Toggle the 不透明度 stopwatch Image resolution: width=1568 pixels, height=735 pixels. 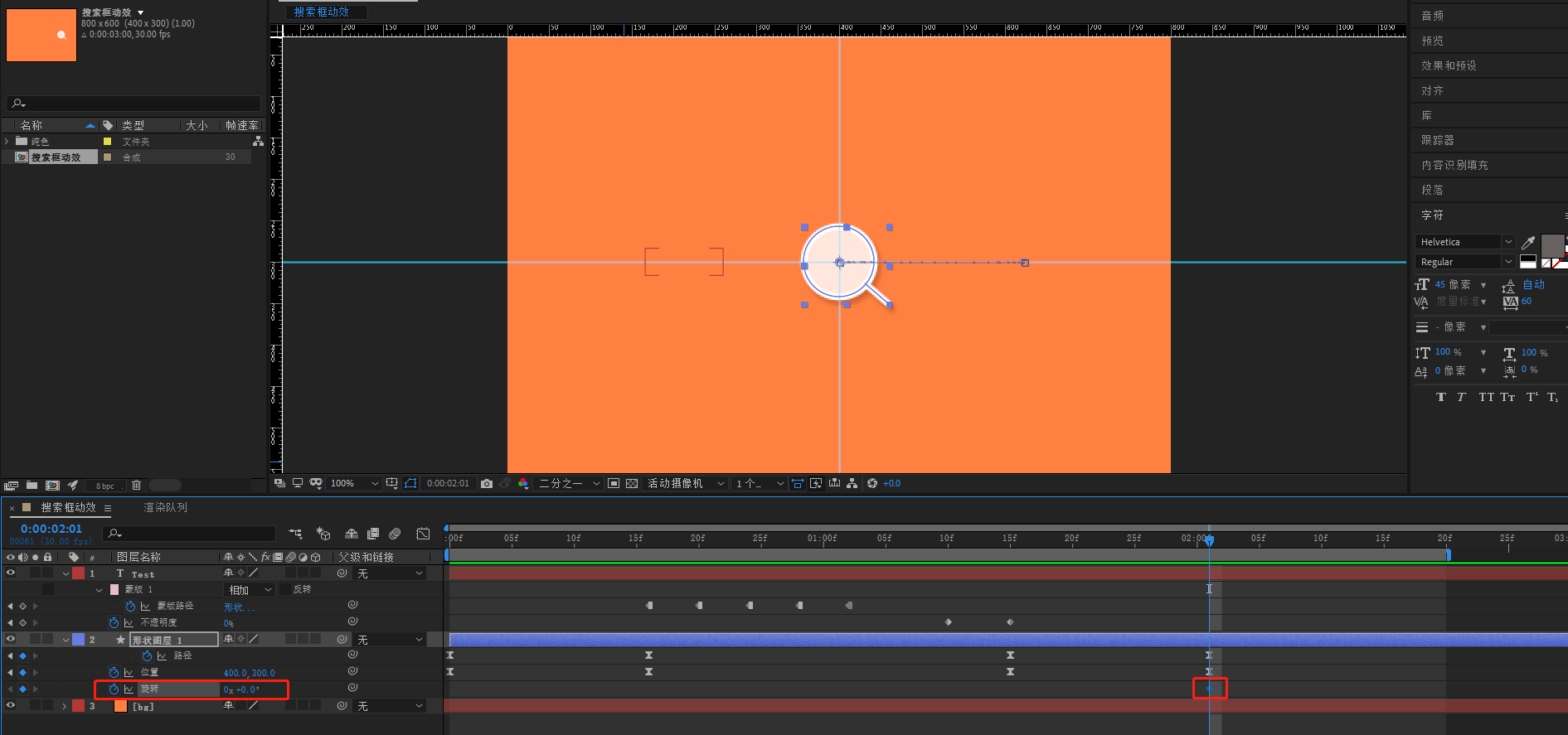pos(114,622)
